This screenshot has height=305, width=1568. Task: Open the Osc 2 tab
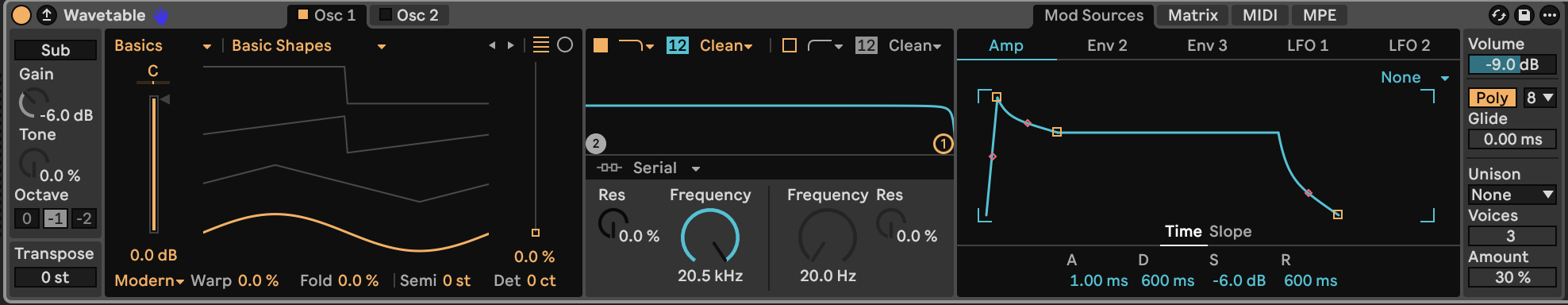click(409, 15)
